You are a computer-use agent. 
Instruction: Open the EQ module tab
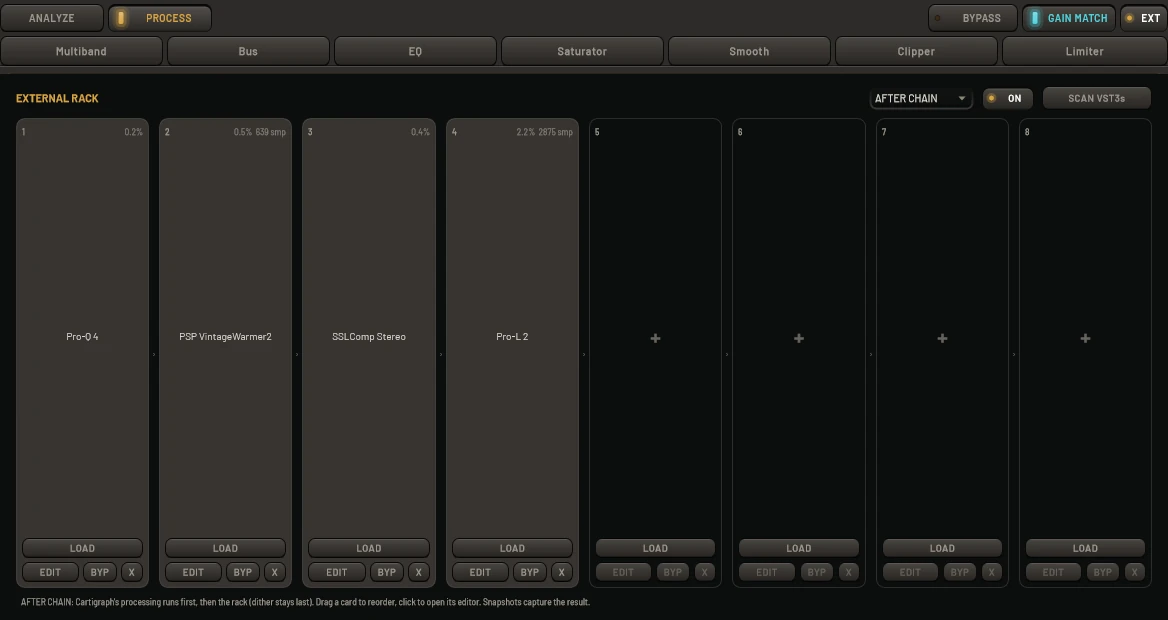click(415, 51)
